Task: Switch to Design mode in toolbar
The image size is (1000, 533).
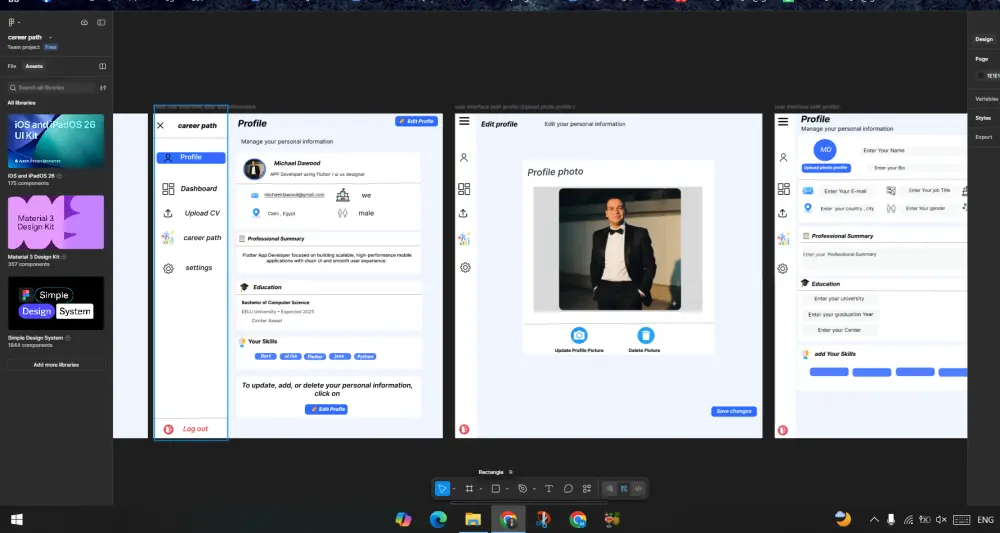Action: 624,489
